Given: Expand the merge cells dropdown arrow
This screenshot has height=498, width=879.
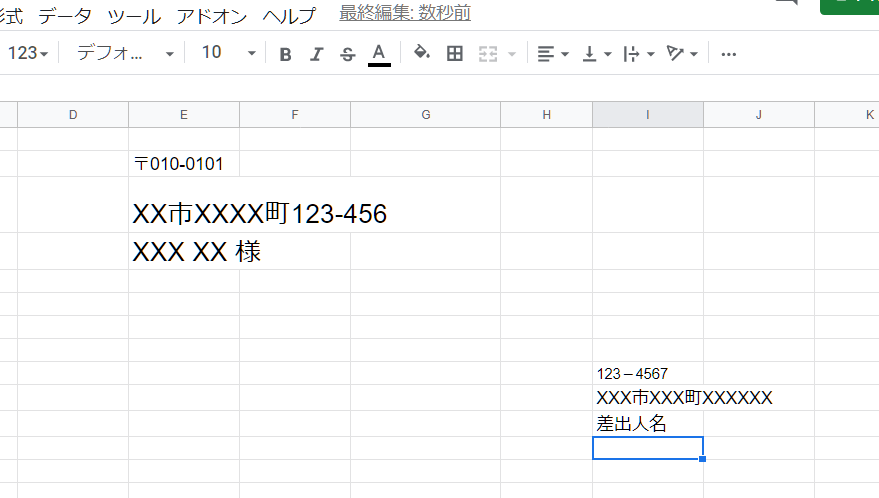Looking at the screenshot, I should tap(511, 54).
